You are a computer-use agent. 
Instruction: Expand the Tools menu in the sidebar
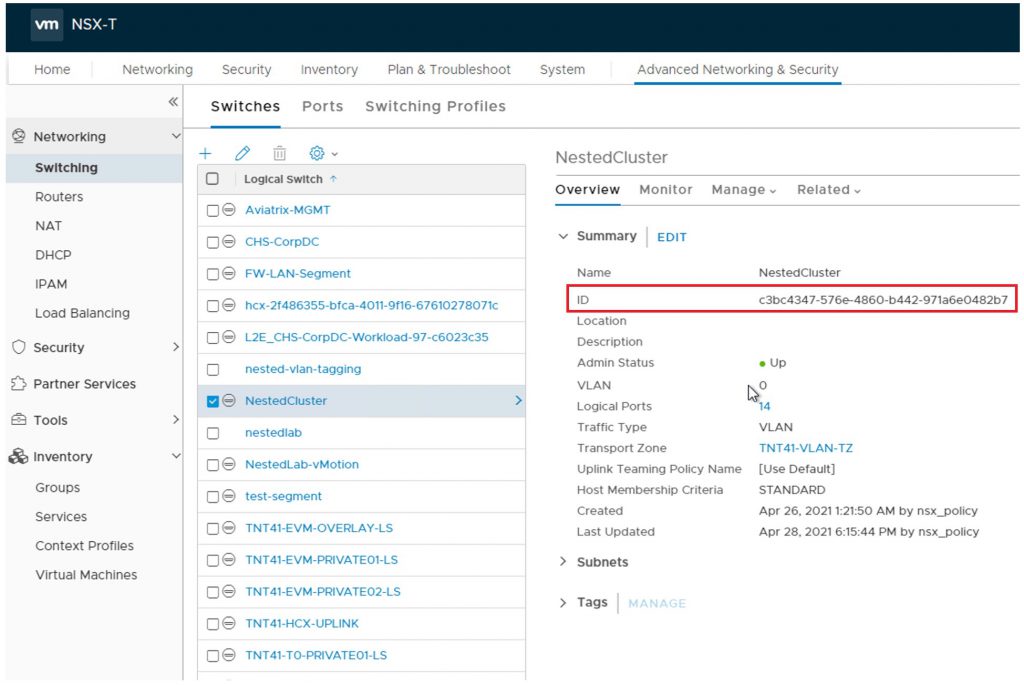point(176,419)
